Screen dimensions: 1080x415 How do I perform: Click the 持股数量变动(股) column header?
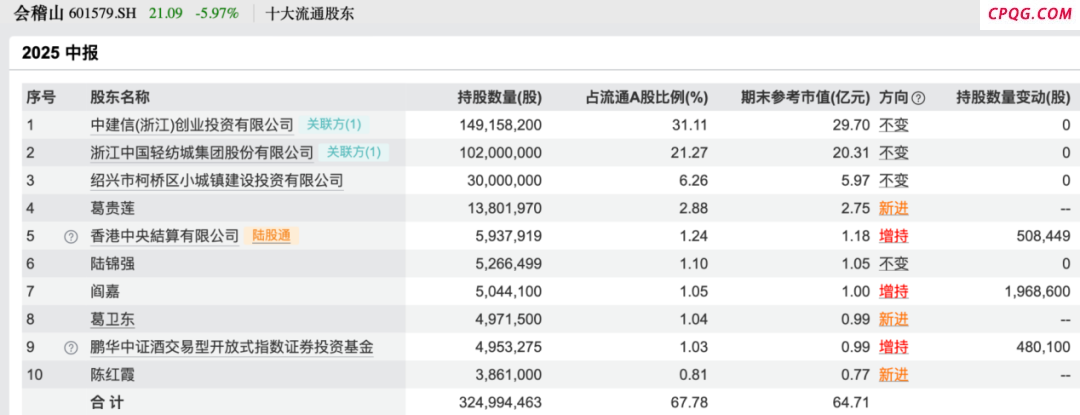tap(1014, 98)
